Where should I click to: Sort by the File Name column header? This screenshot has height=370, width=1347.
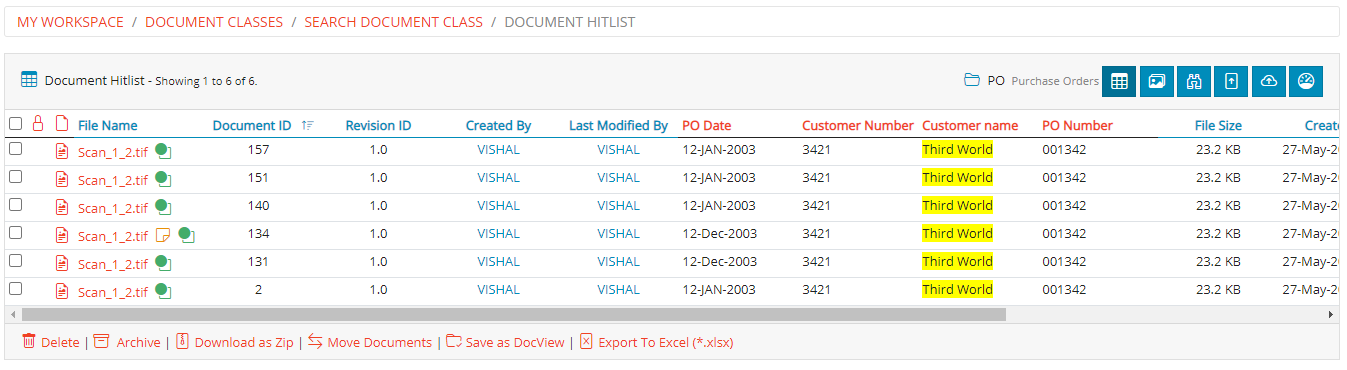coord(108,126)
